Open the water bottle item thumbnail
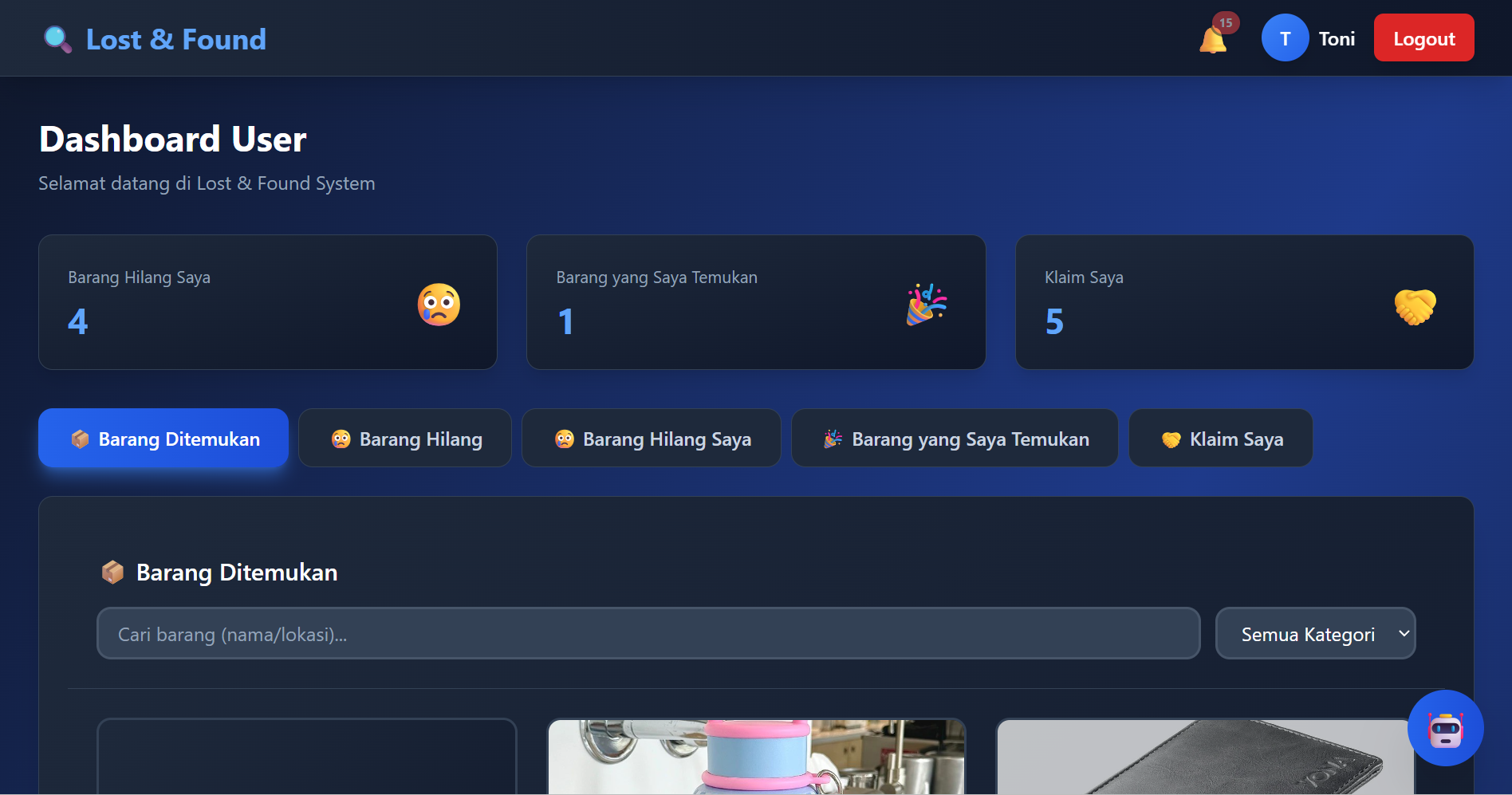The image size is (1512, 795). tap(756, 757)
